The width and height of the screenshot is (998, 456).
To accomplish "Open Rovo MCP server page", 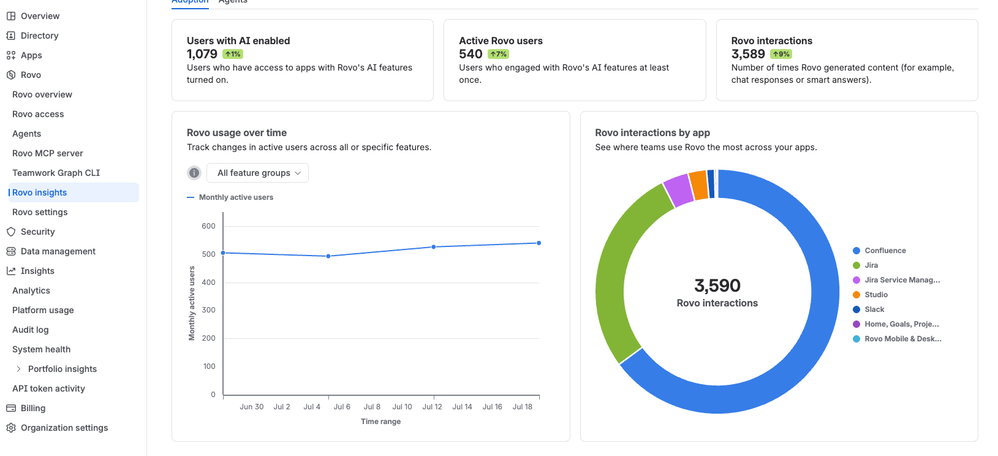I will (48, 153).
